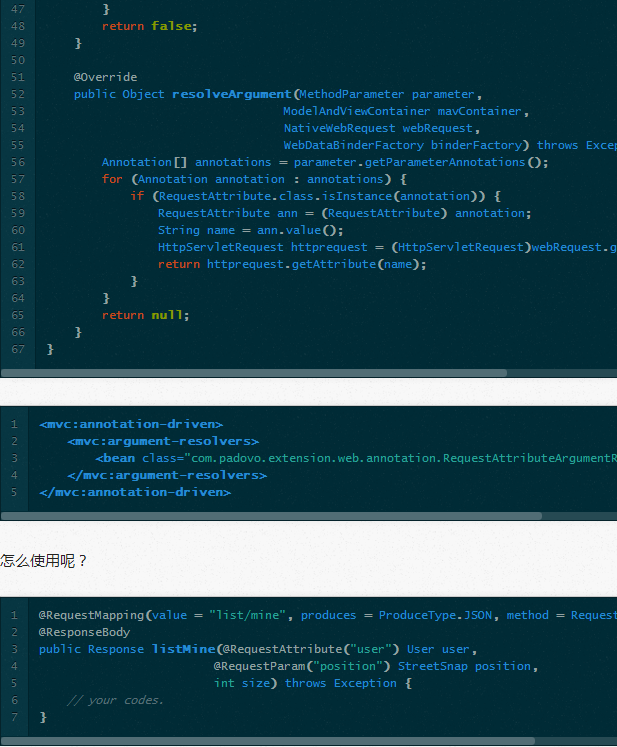
Task: Click horizontal scrollbar of XML config block
Action: (x=271, y=516)
